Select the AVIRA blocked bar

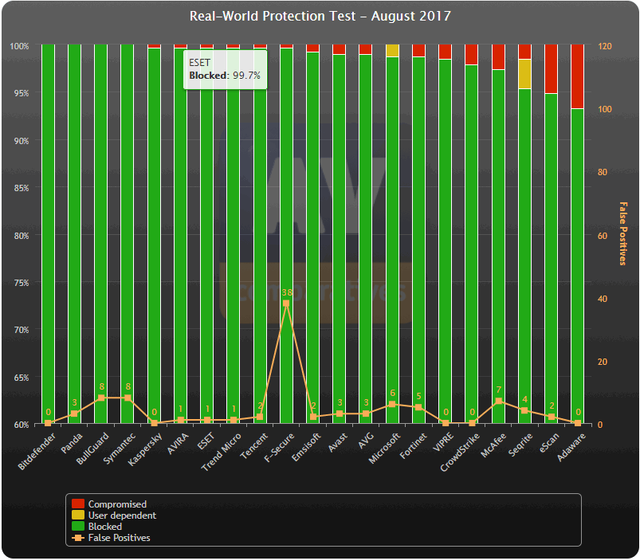180,236
